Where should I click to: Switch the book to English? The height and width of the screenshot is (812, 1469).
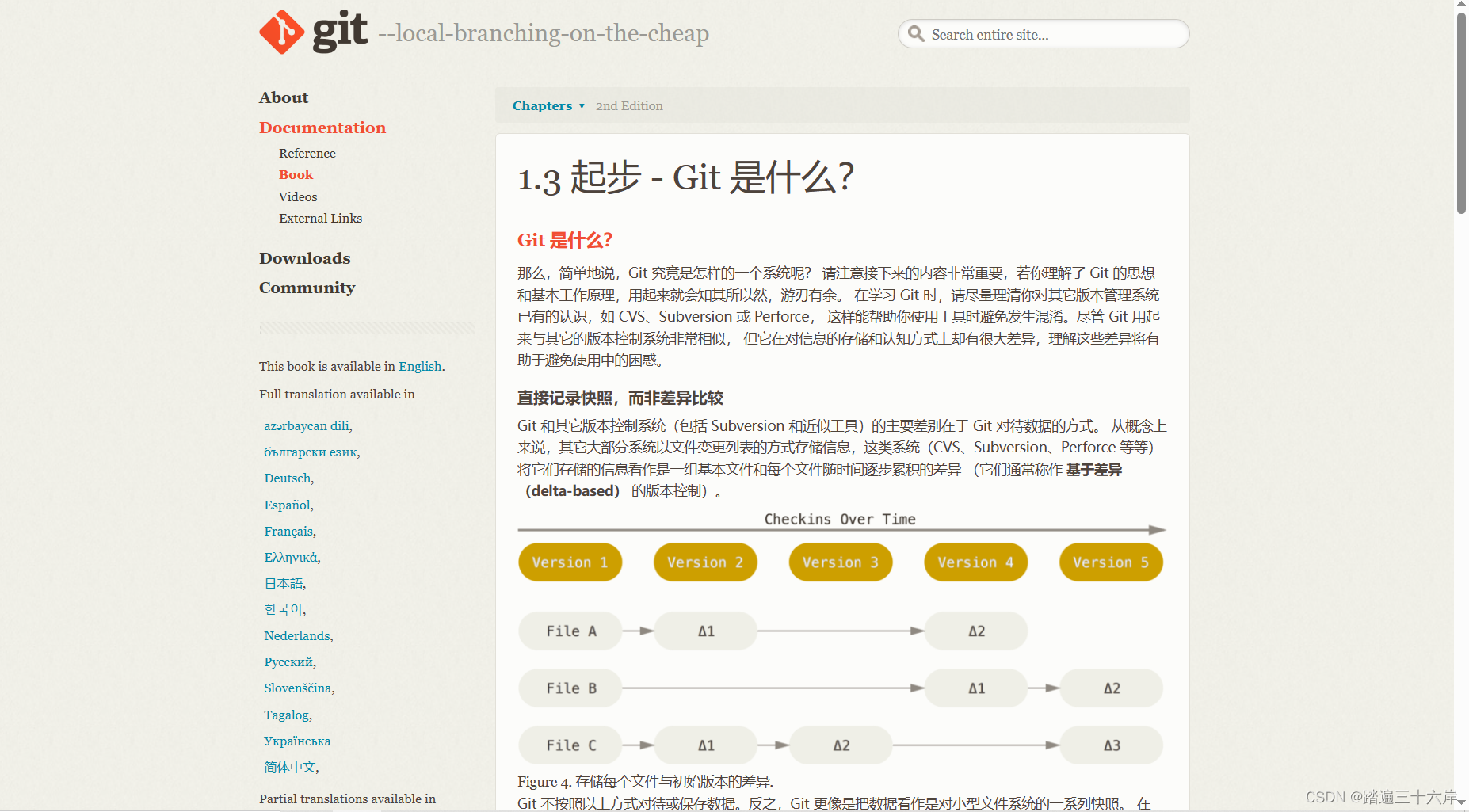[x=420, y=366]
